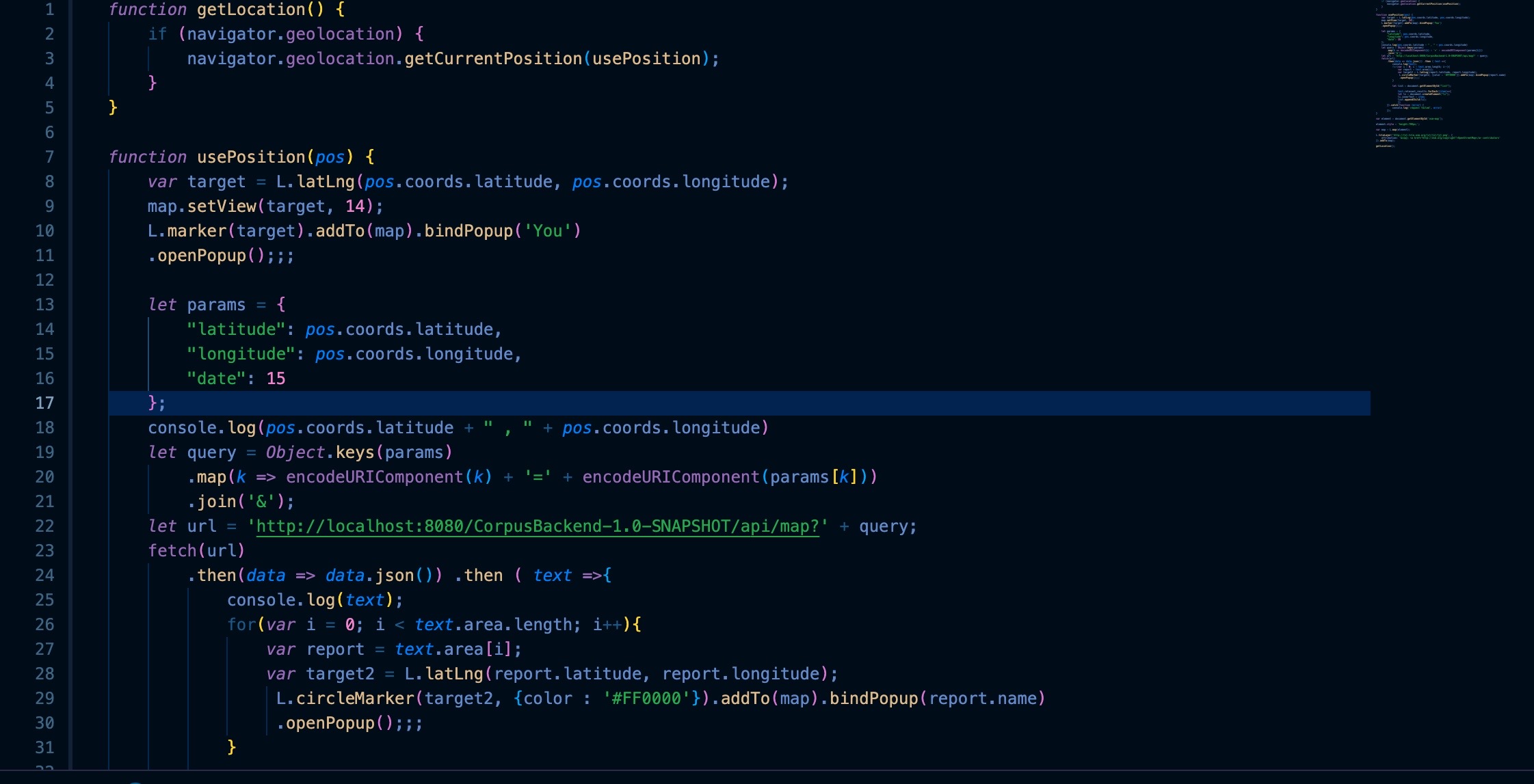
Task: Click the circleMarker method call
Action: [x=355, y=699]
